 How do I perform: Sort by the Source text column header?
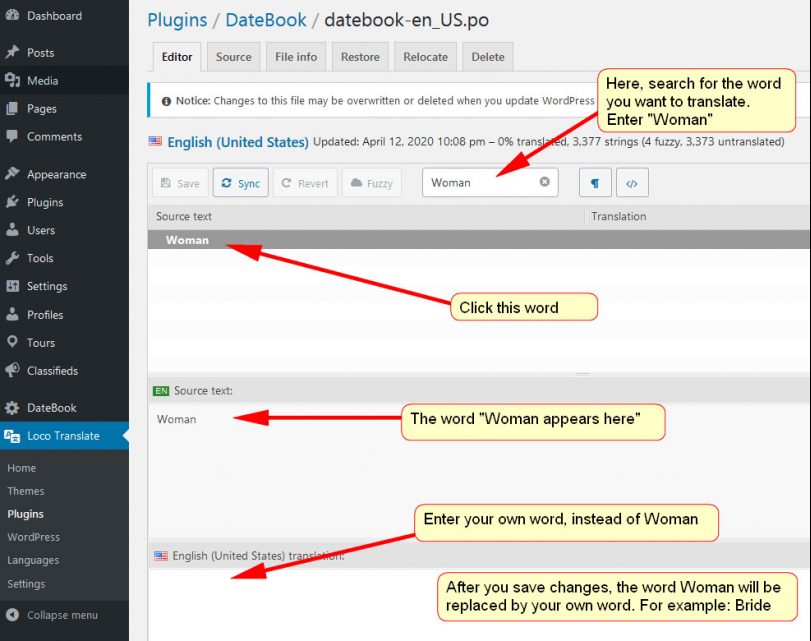coord(184,216)
